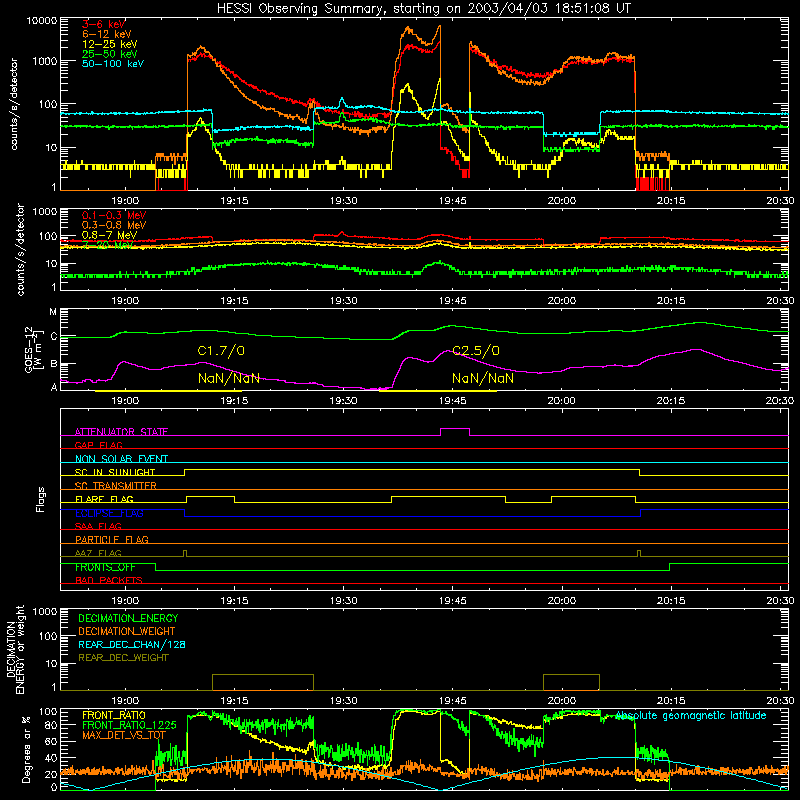Image resolution: width=800 pixels, height=800 pixels.
Task: Select the SC_IN_SUNLIGHT flag label
Action: click(115, 472)
